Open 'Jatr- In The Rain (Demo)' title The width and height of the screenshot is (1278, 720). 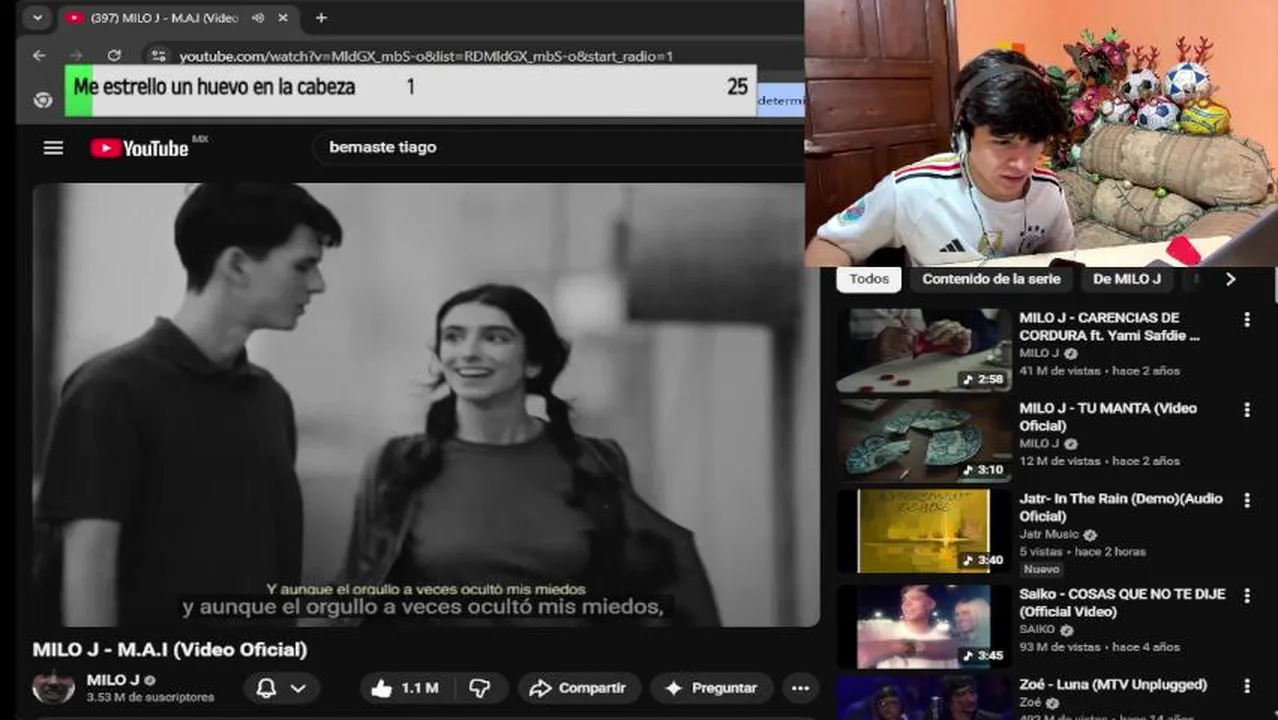(x=1121, y=507)
